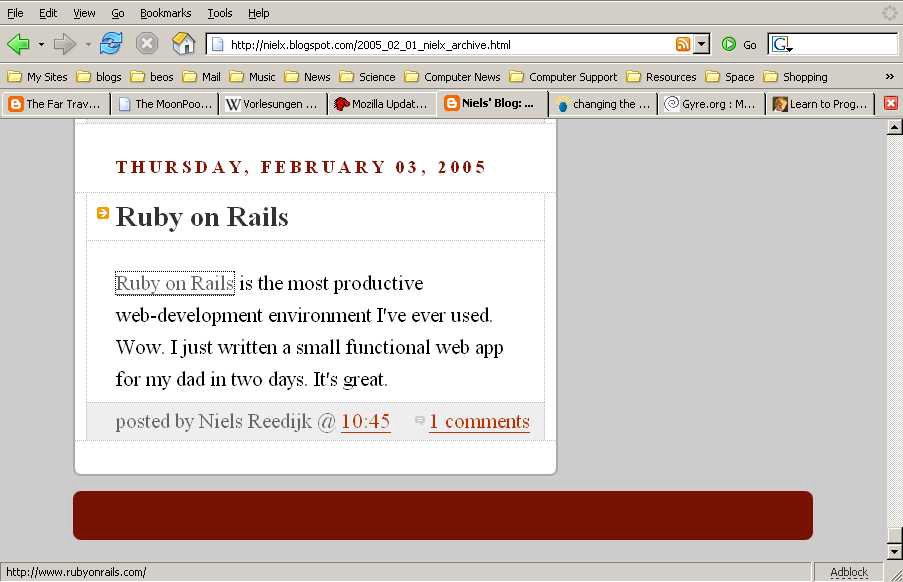
Task: Click the status bar URL text
Action: [76, 572]
